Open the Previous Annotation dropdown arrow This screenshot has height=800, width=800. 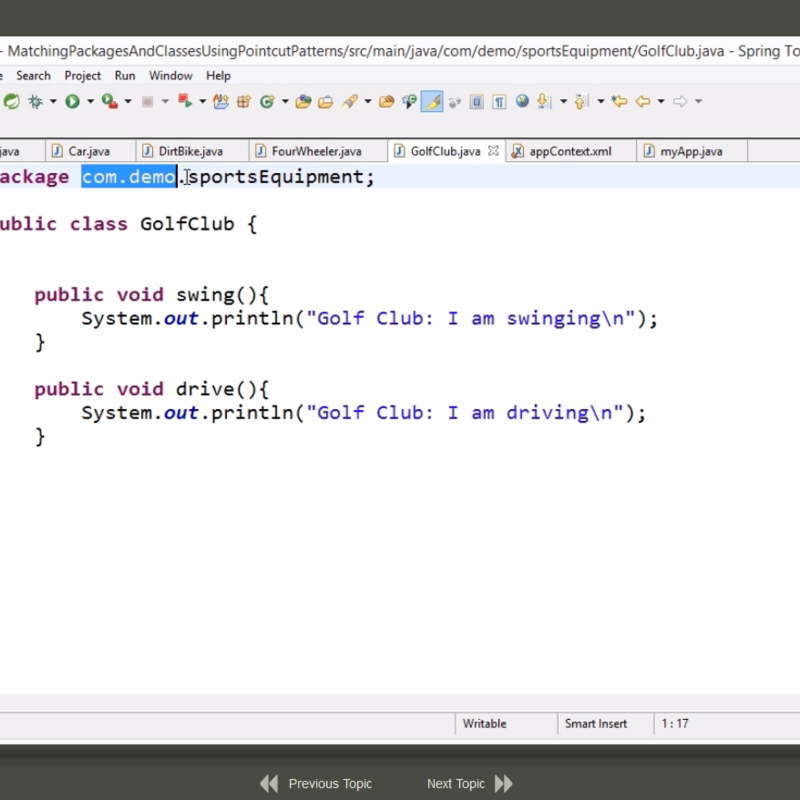(x=601, y=102)
